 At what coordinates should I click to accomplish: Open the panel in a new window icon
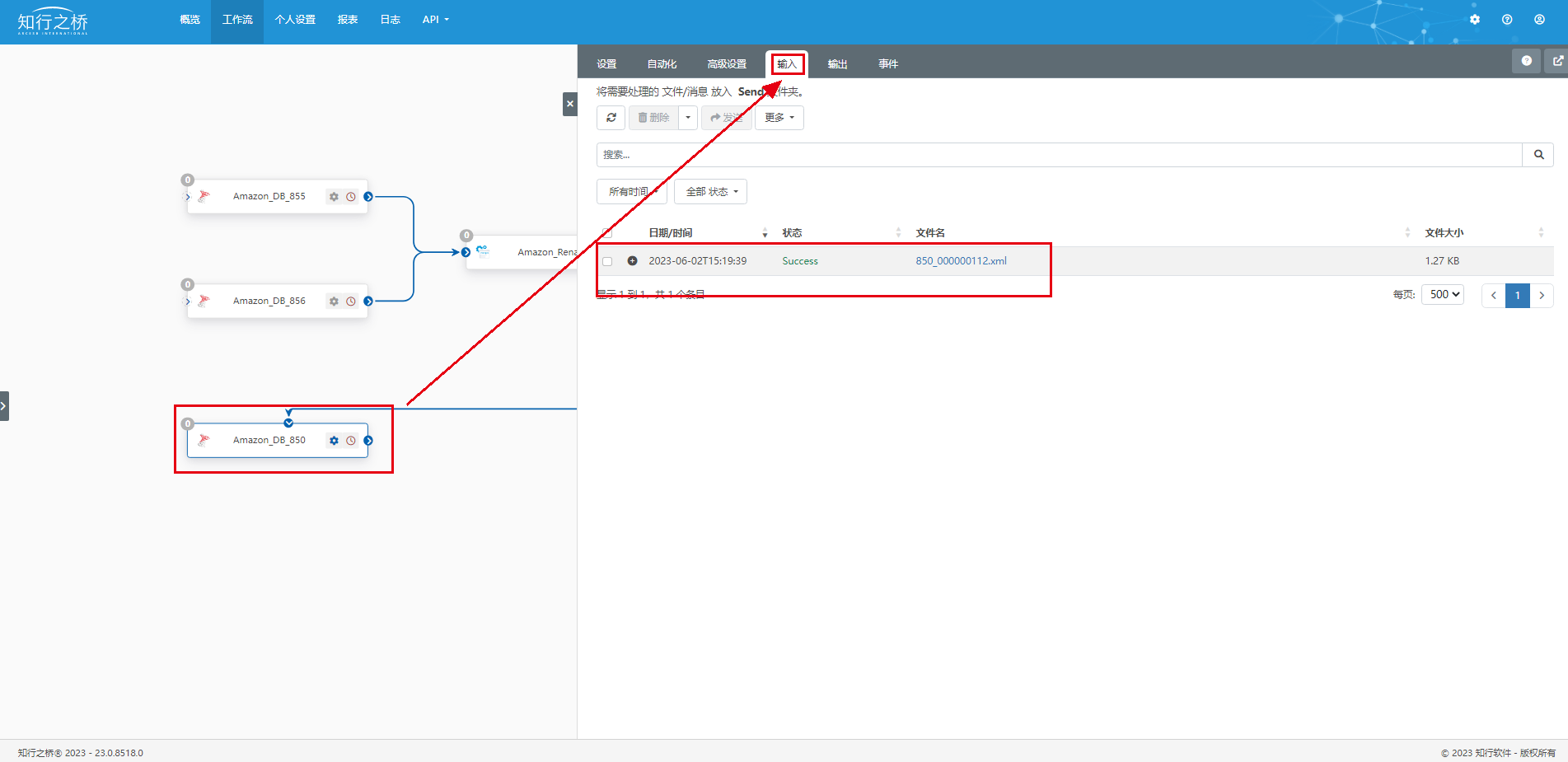(x=1557, y=61)
